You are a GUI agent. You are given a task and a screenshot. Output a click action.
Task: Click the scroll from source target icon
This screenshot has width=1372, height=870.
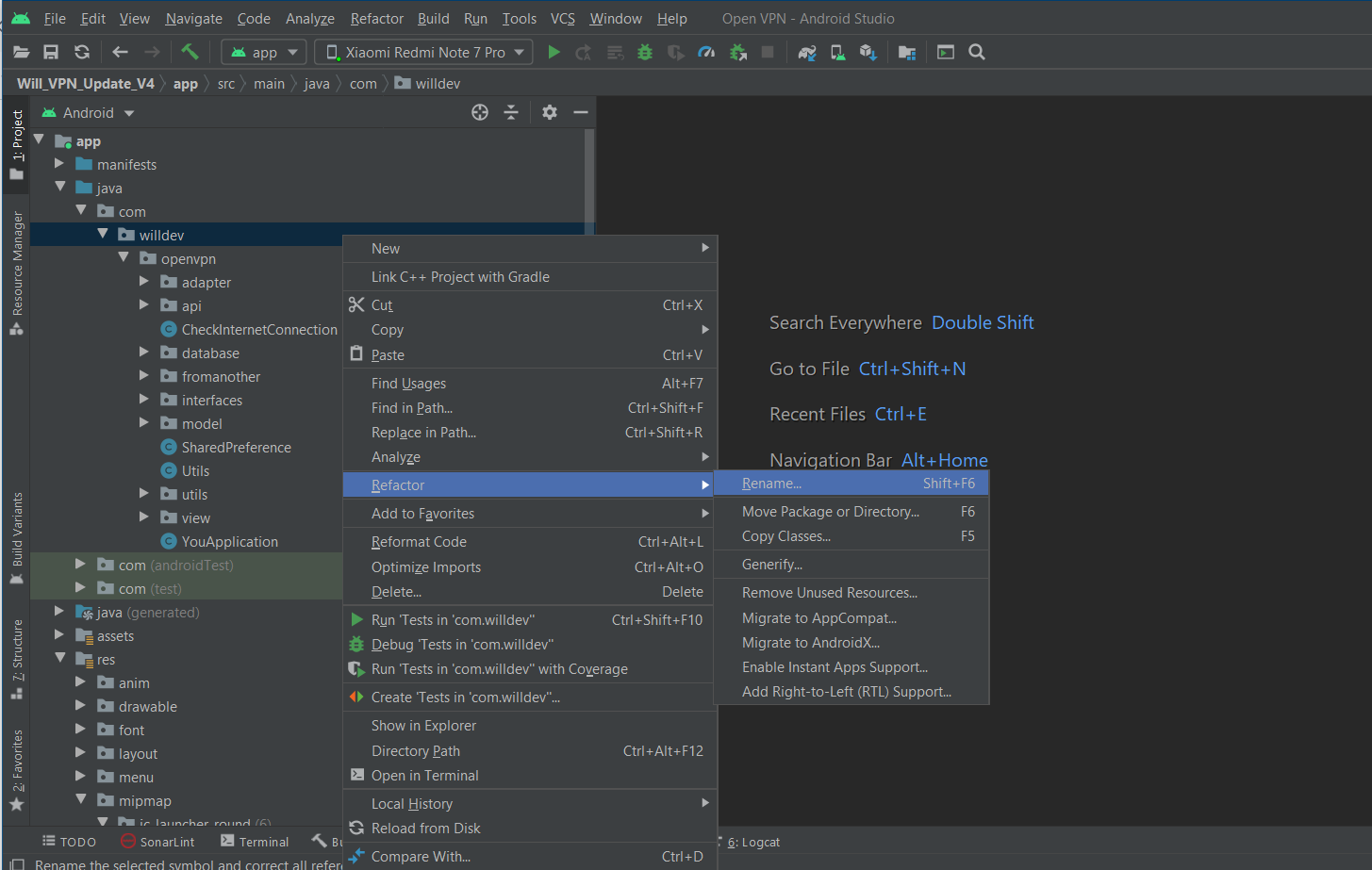point(480,112)
